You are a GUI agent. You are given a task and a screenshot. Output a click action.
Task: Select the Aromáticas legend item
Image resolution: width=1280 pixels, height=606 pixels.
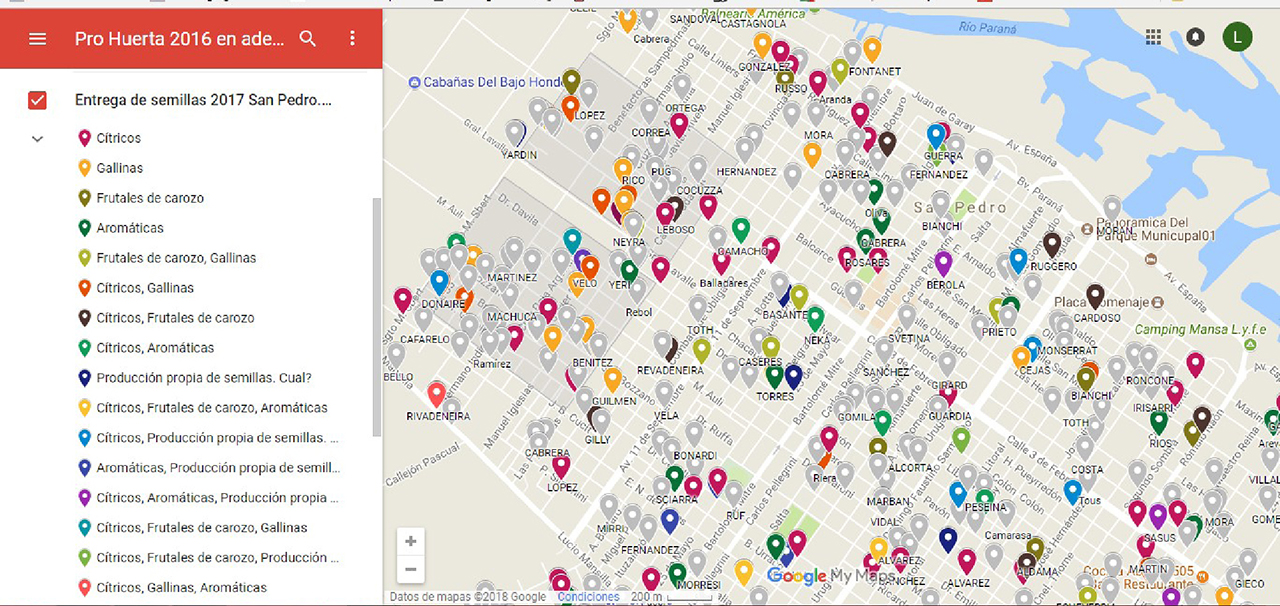(130, 228)
